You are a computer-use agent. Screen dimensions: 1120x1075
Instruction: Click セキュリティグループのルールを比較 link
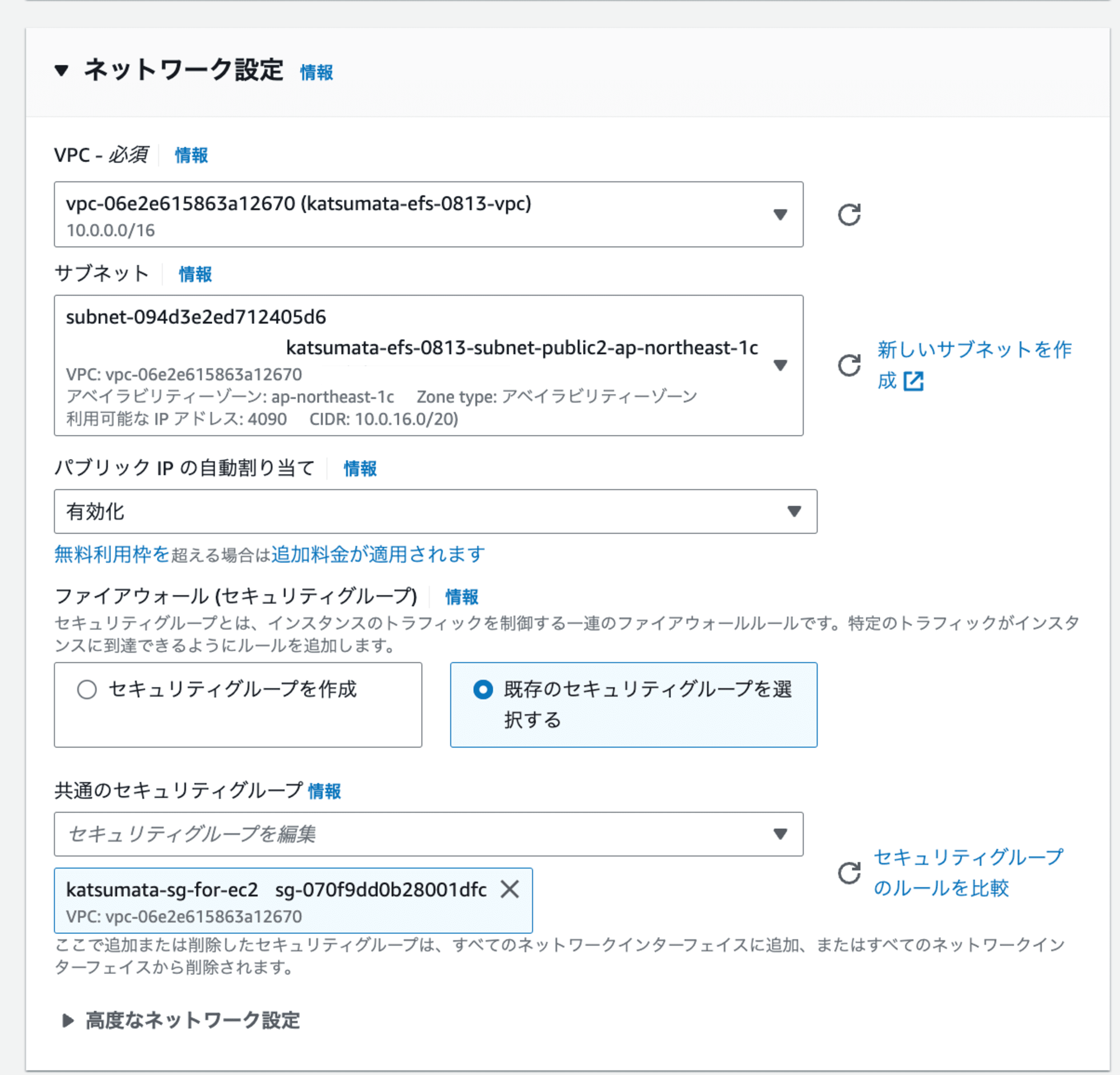968,872
